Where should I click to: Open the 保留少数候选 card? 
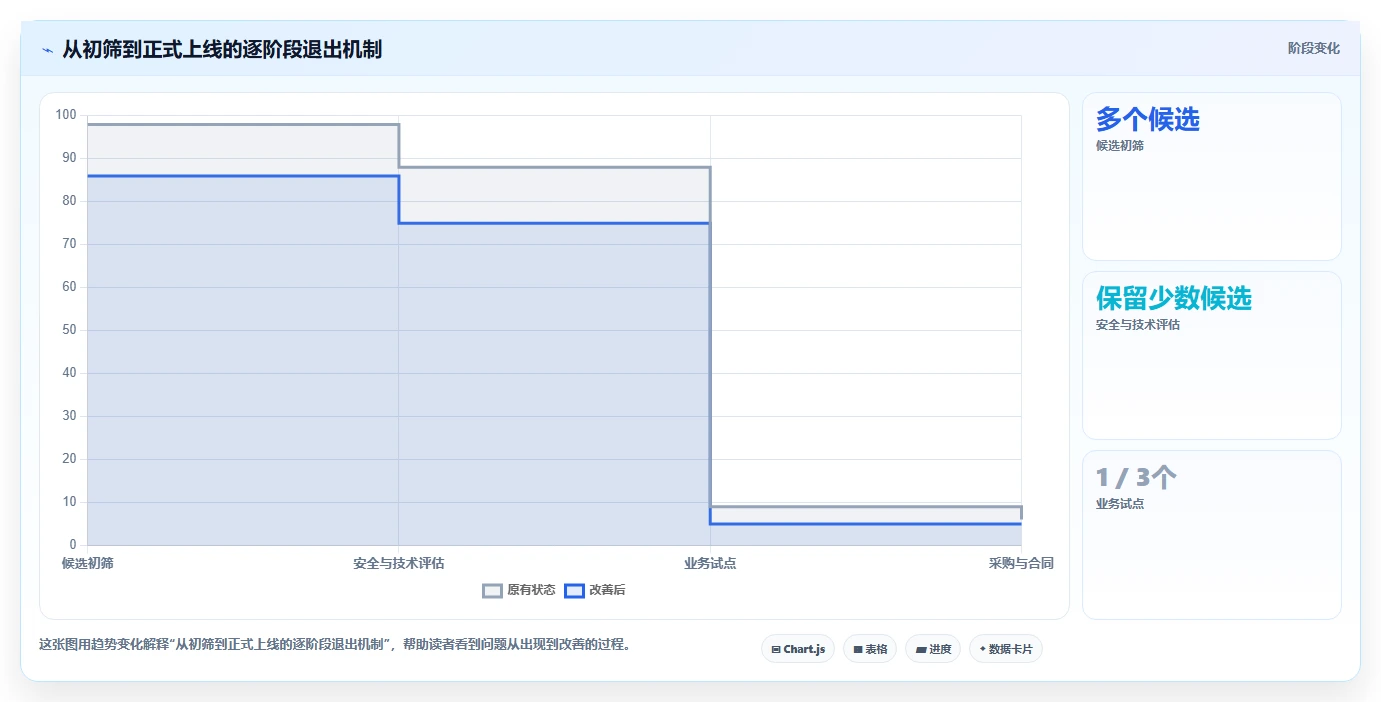click(1211, 355)
